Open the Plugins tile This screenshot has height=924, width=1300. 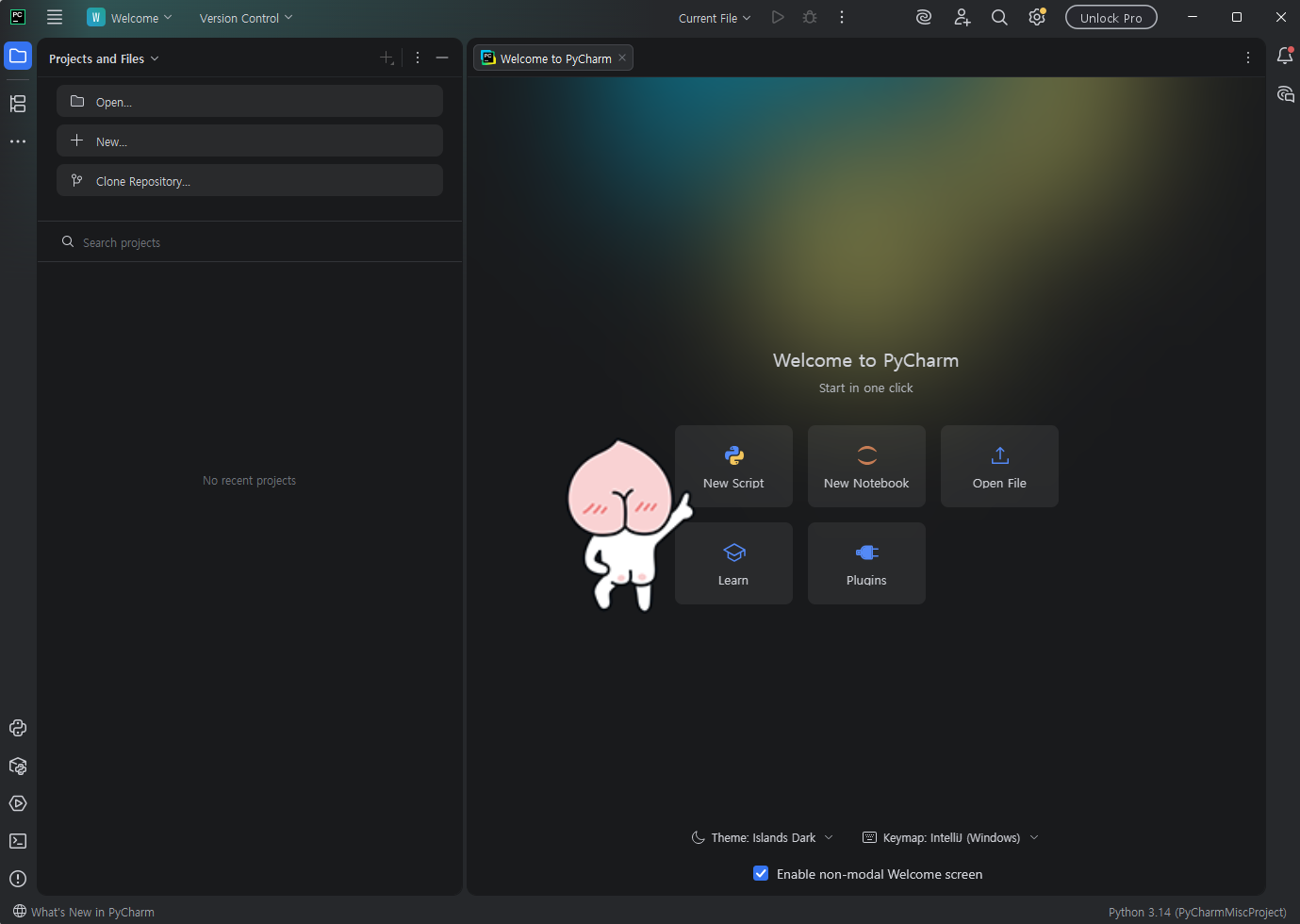[x=866, y=564]
